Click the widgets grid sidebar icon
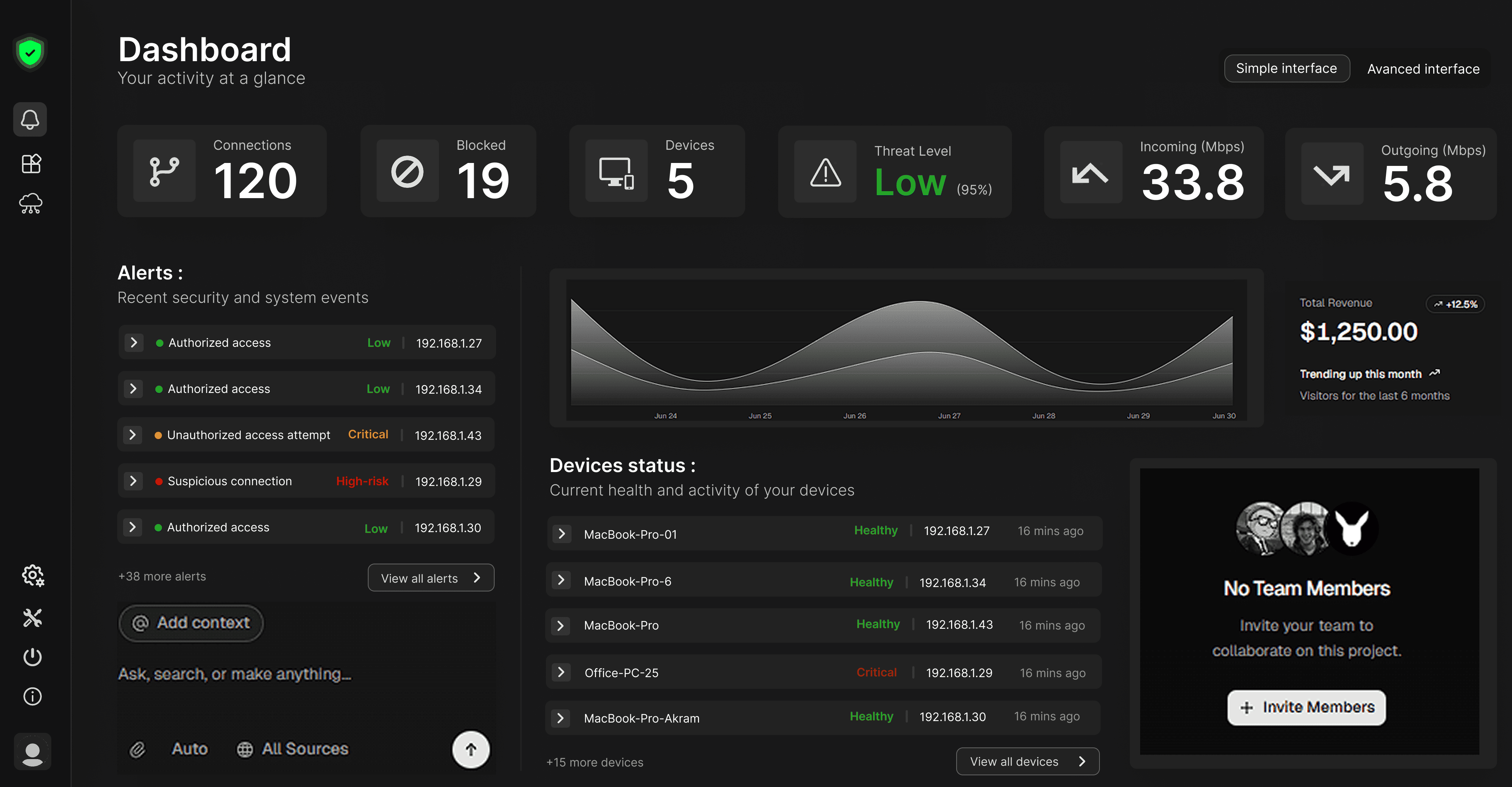The height and width of the screenshot is (787, 1512). point(31,163)
